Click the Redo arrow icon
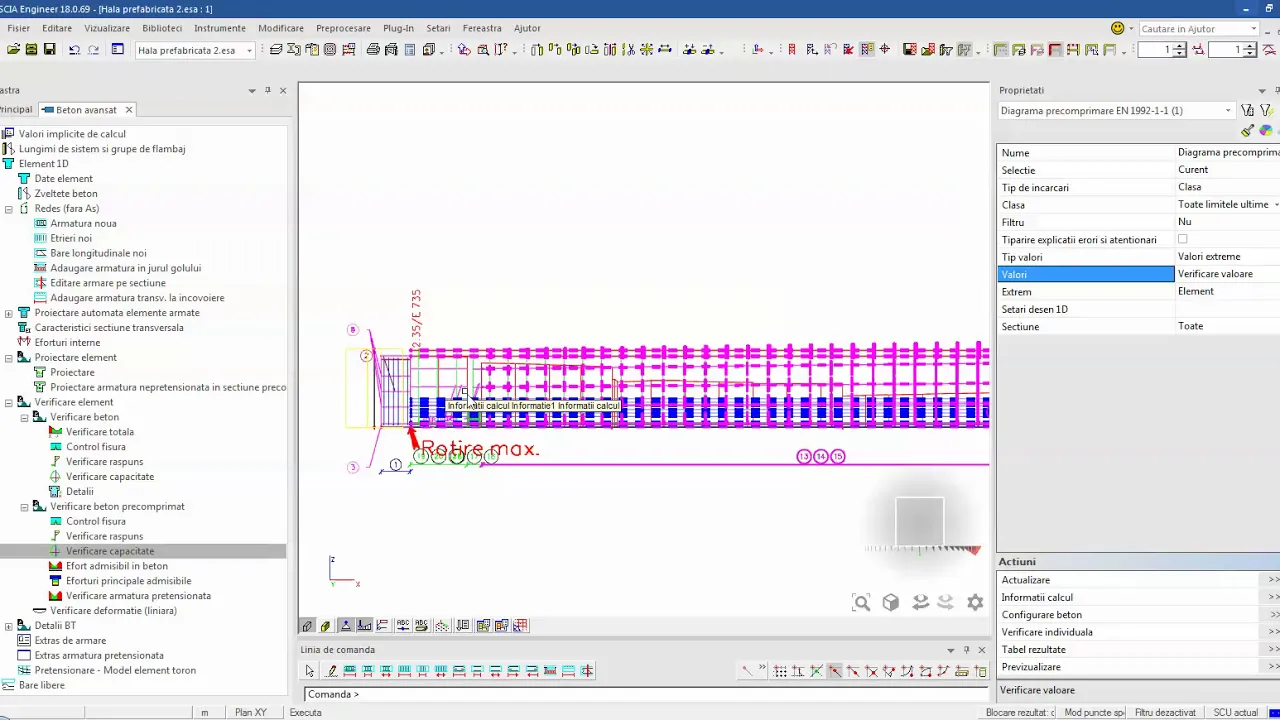The height and width of the screenshot is (720, 1280). (x=93, y=49)
